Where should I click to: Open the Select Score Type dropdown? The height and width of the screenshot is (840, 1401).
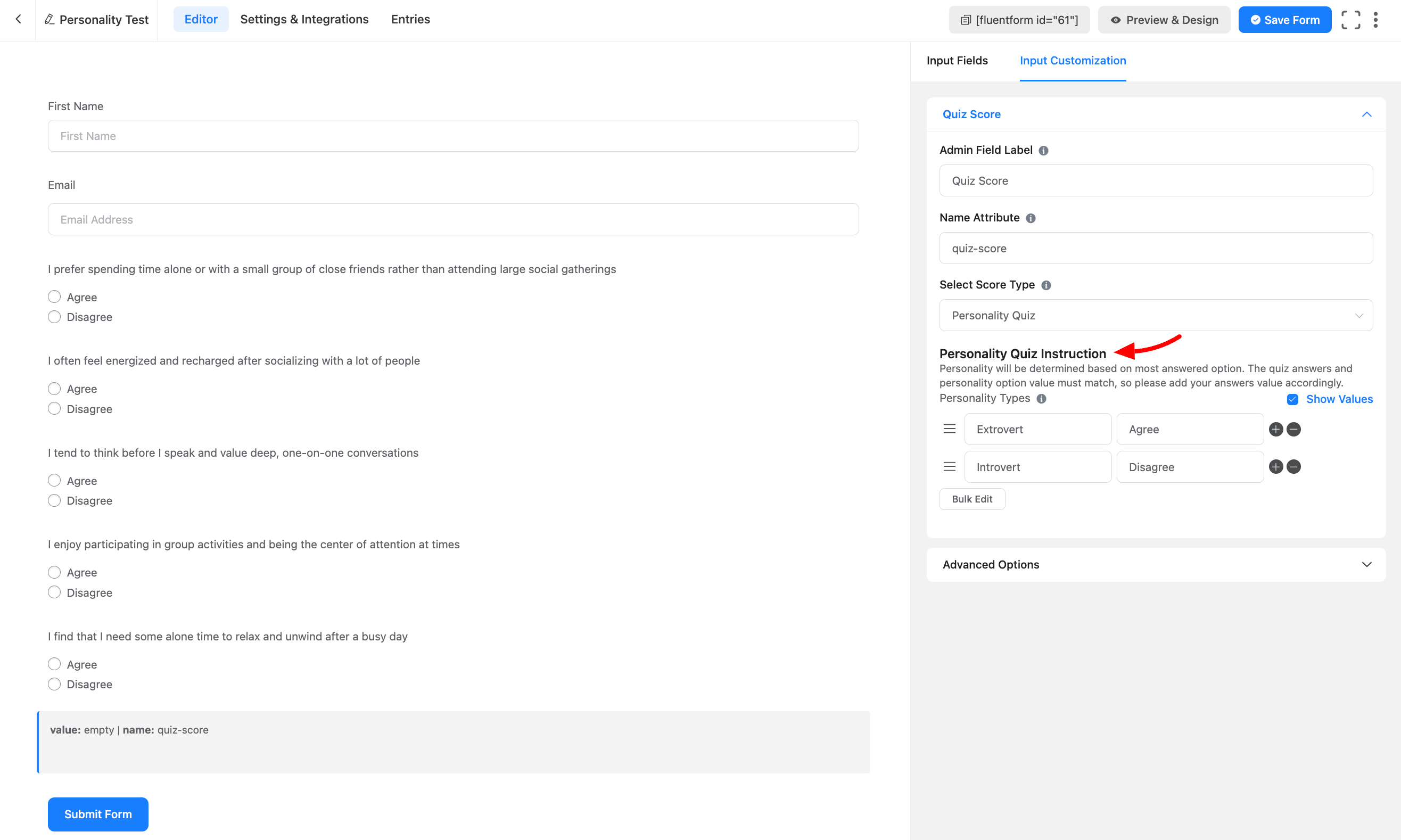[x=1156, y=315]
